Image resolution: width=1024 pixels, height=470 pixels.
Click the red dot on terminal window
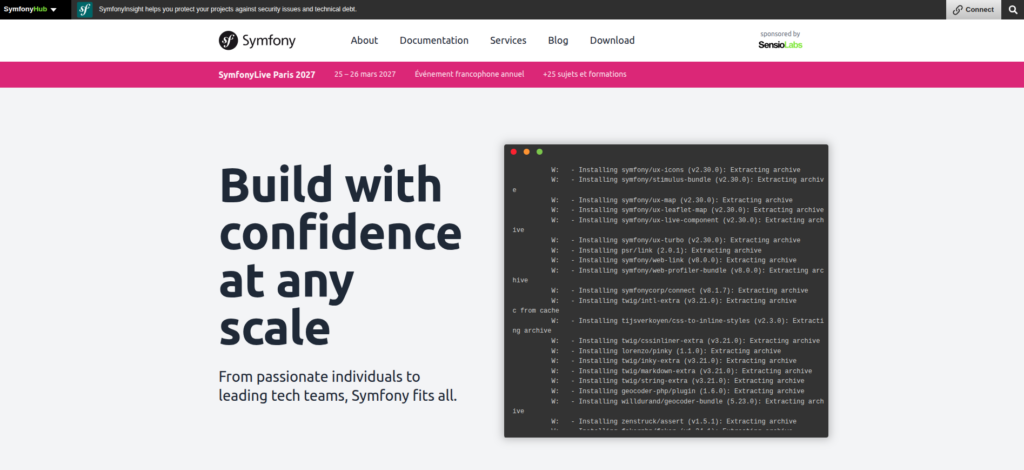pyautogui.click(x=513, y=151)
